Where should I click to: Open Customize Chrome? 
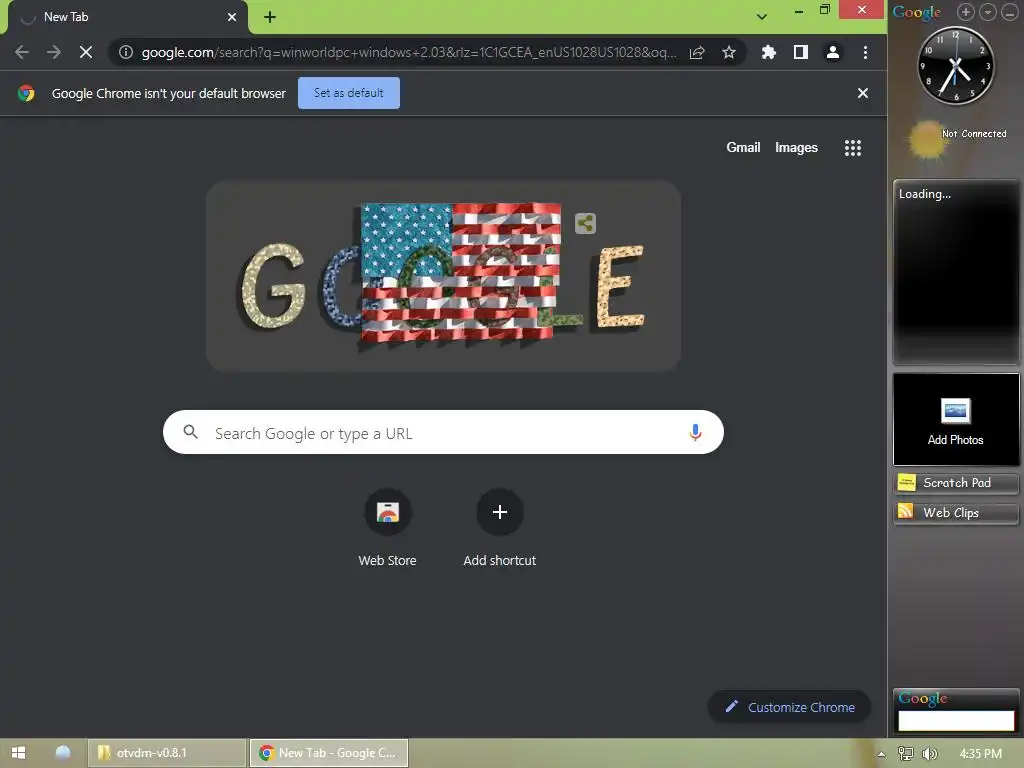click(790, 707)
